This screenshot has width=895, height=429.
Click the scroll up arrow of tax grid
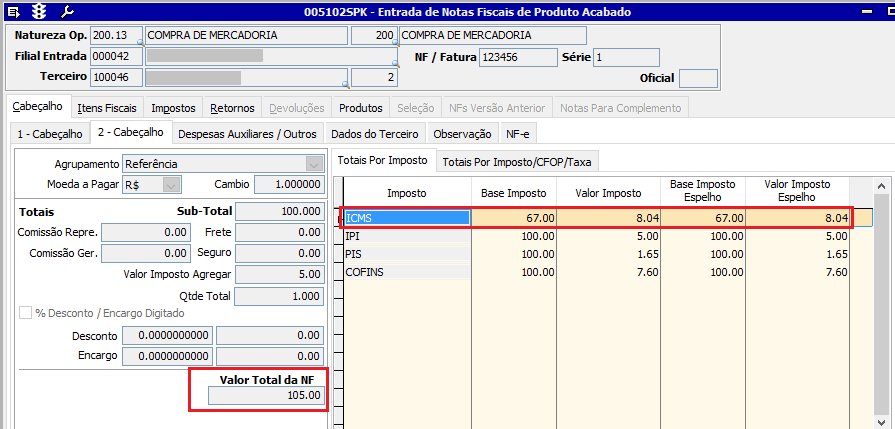pos(881,186)
